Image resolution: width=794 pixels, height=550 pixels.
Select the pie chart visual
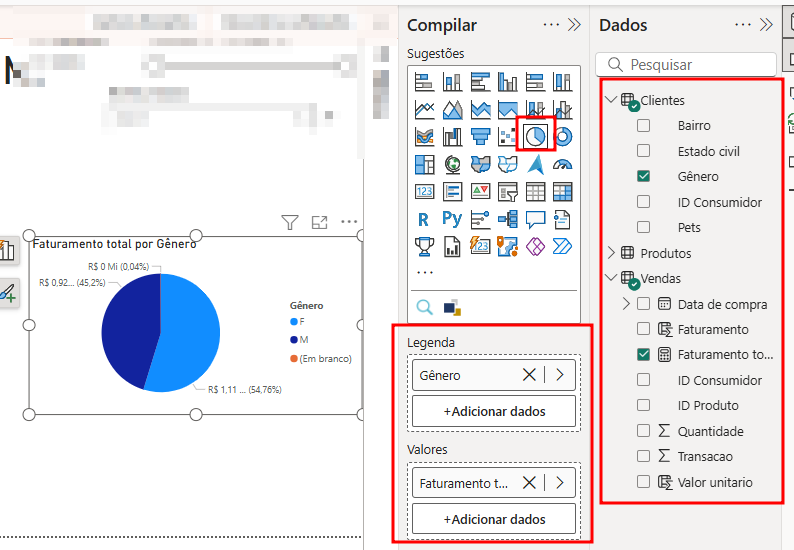[x=535, y=136]
